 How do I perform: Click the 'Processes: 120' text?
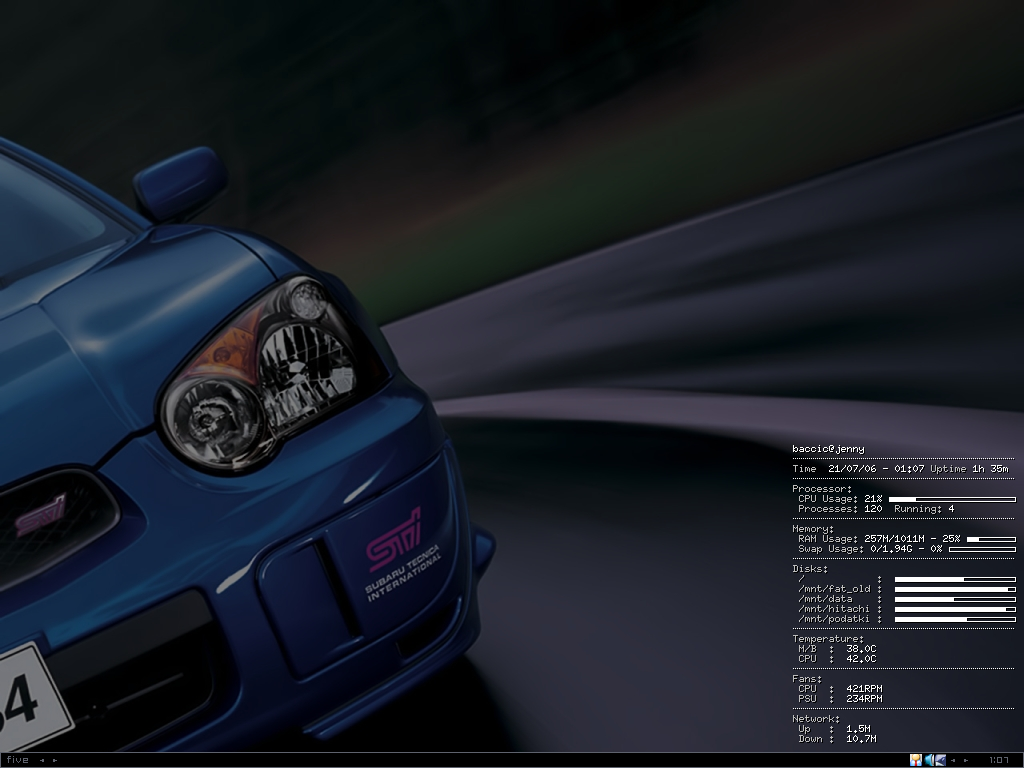click(840, 509)
